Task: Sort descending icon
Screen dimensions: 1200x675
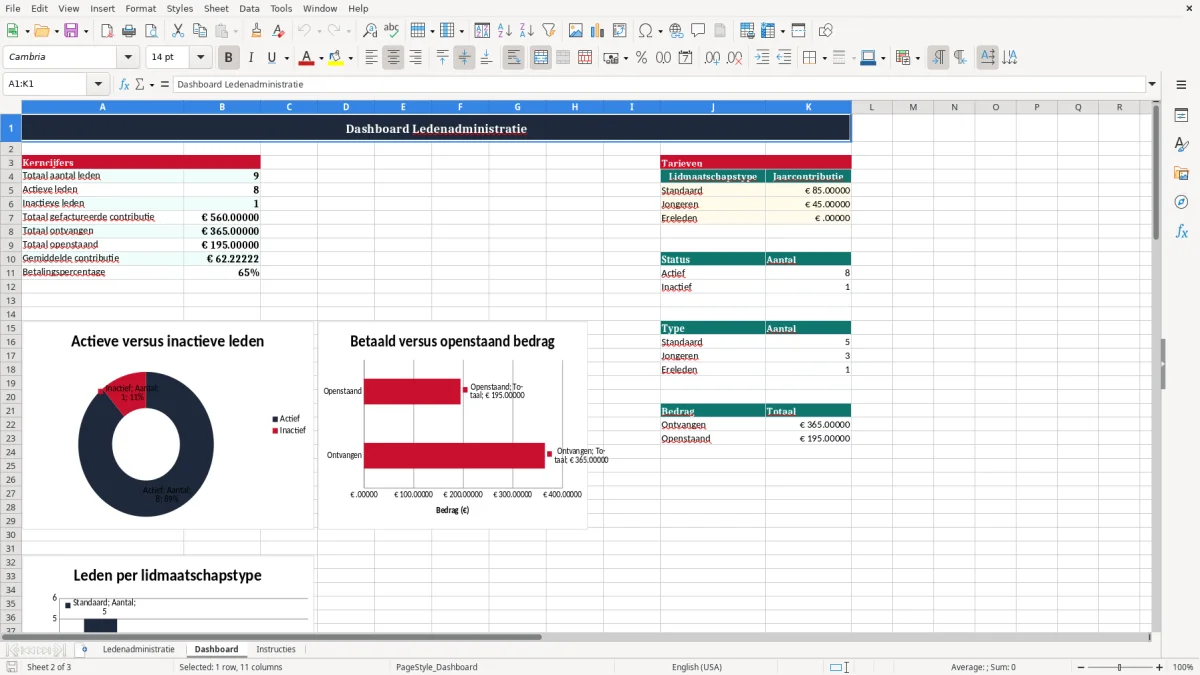Action: point(527,31)
